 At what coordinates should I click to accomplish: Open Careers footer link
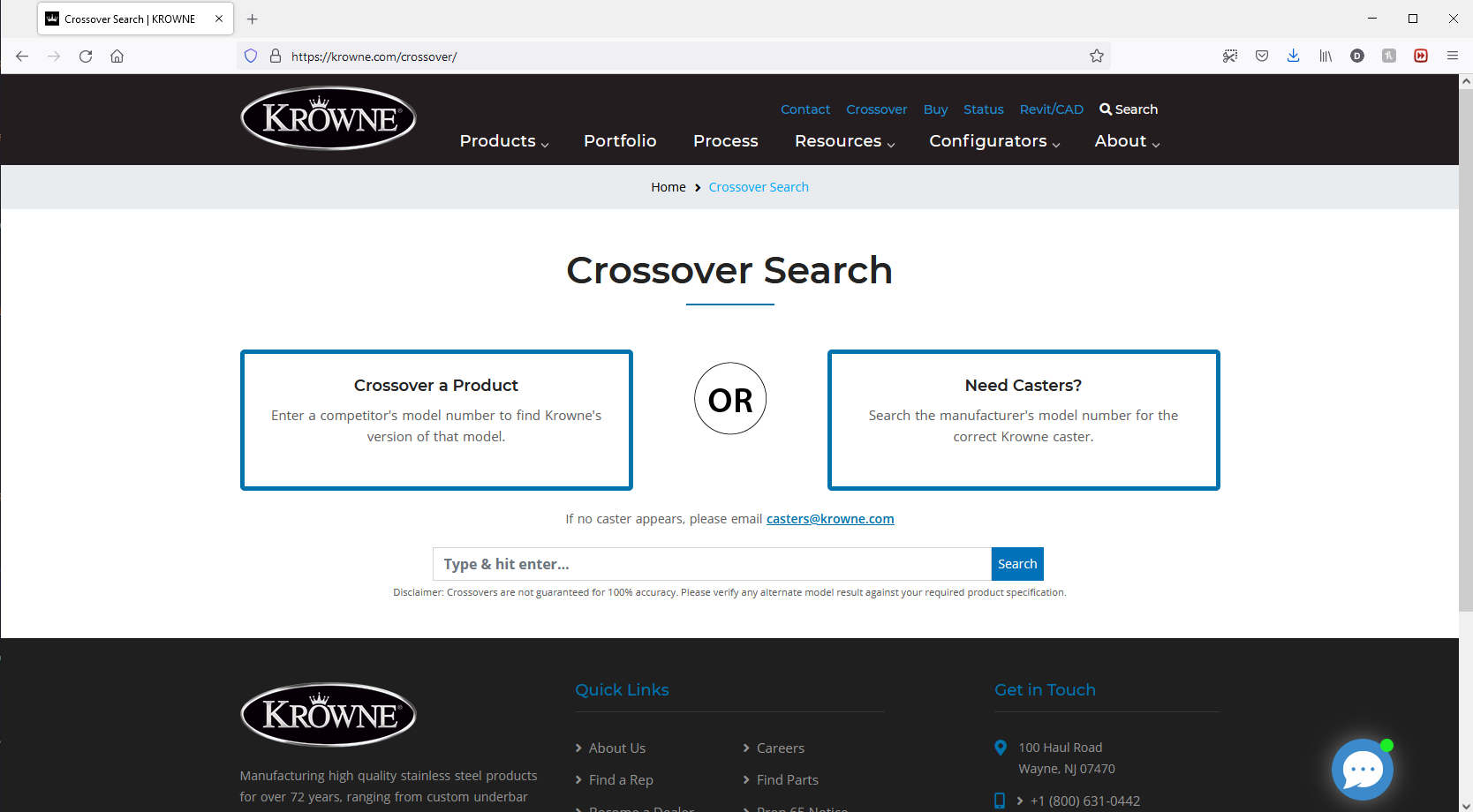(x=781, y=748)
